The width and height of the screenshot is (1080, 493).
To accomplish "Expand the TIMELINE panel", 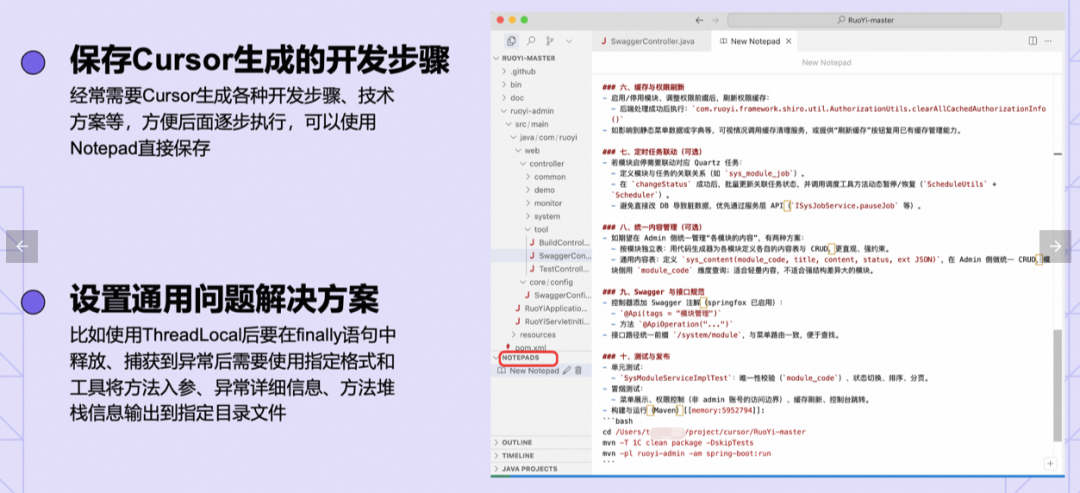I will click(517, 456).
